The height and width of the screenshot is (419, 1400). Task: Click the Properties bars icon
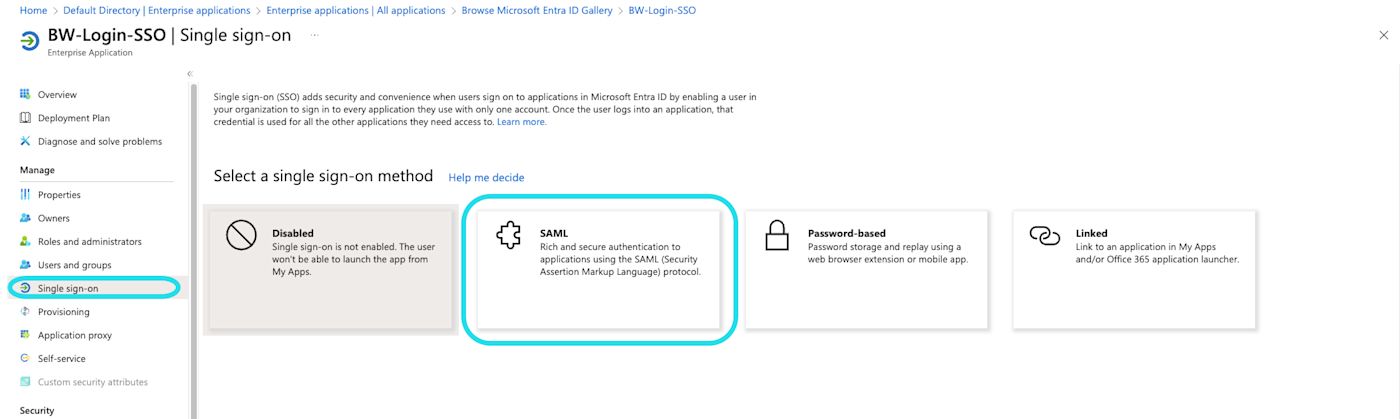click(25, 194)
